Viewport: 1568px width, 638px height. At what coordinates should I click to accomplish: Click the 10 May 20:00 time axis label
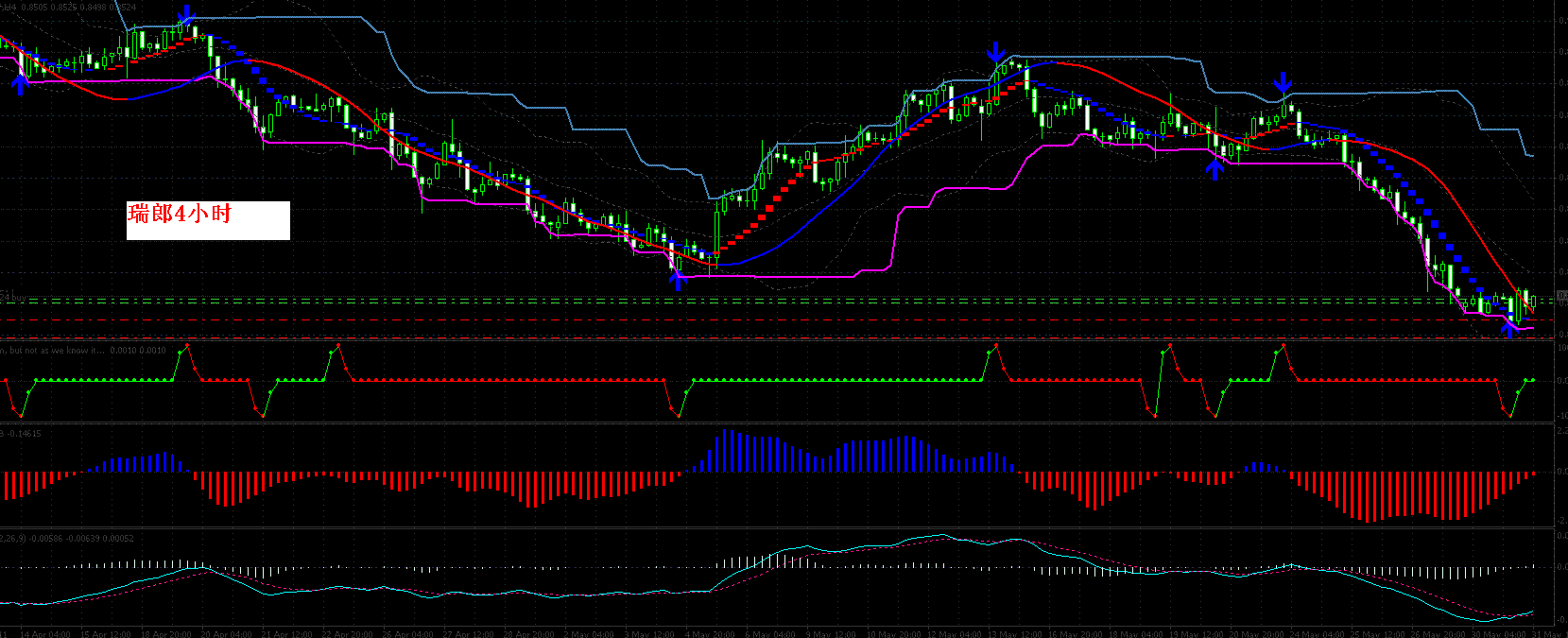point(894,634)
